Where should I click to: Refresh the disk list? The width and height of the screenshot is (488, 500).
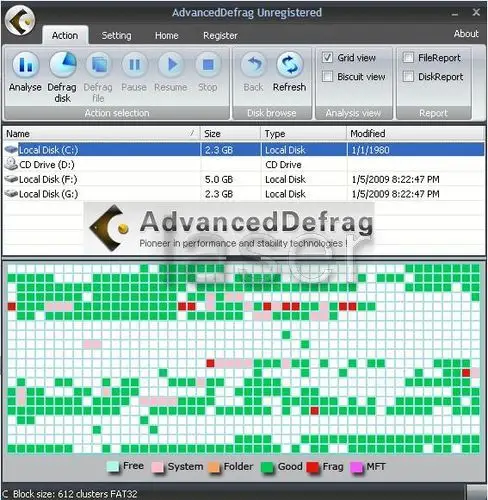(290, 64)
